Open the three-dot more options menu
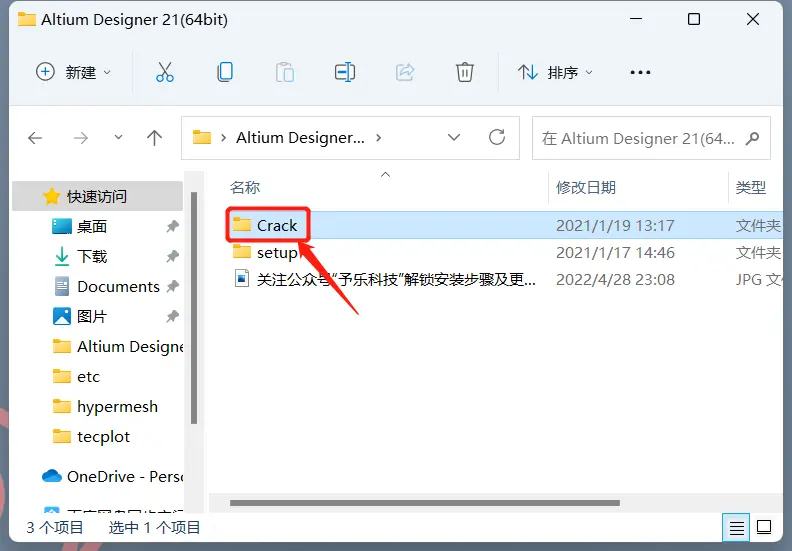Screen dimensions: 792x551 point(640,72)
